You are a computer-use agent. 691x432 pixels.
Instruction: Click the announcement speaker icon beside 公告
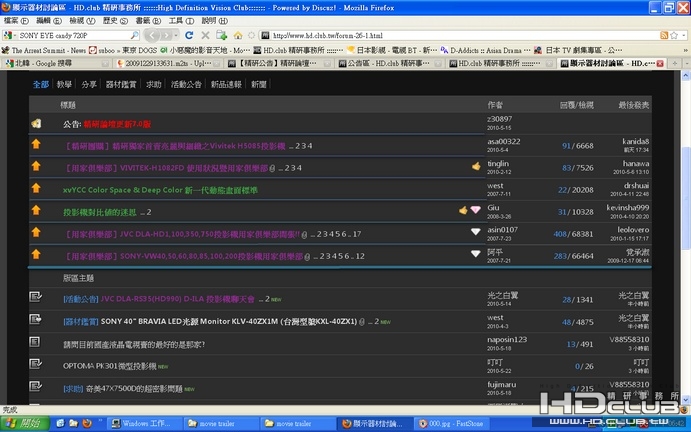click(35, 123)
